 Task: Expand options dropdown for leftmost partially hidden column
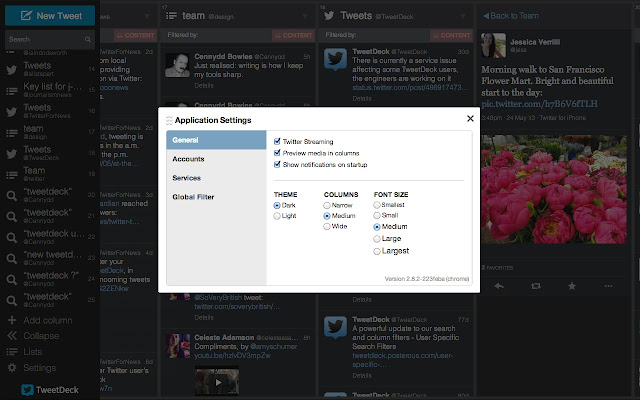pos(147,16)
